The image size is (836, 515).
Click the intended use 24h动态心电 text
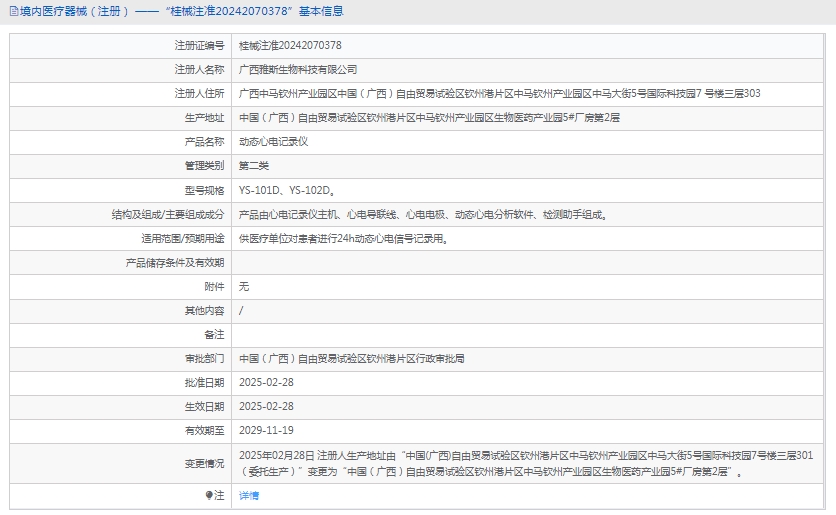pos(342,238)
